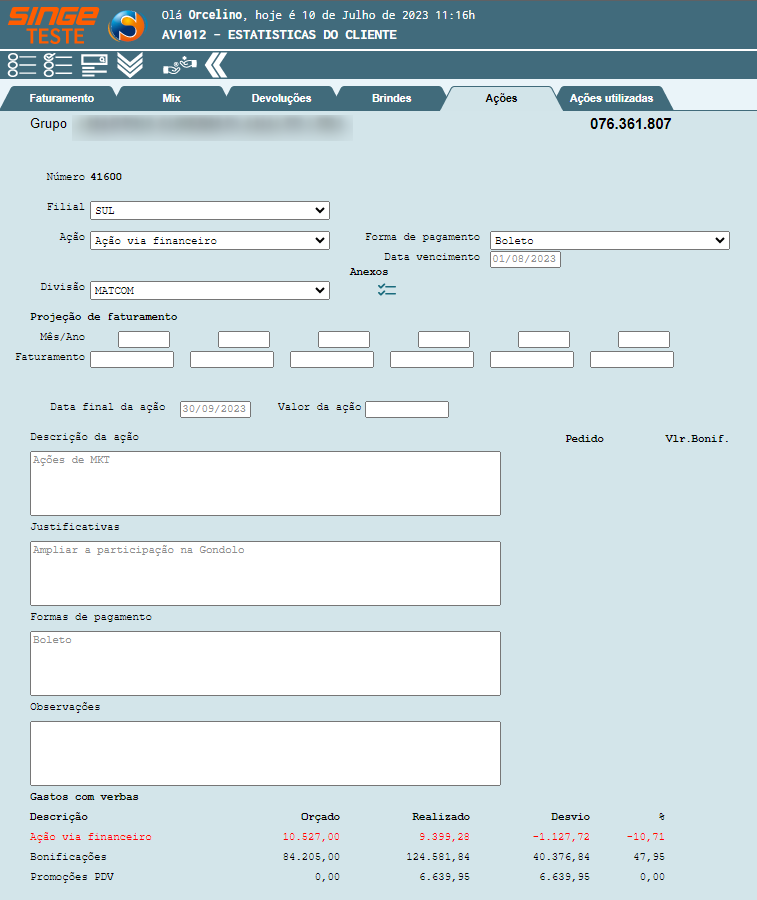Image resolution: width=757 pixels, height=900 pixels.
Task: Click the checked list icon in toolbar
Action: click(x=57, y=64)
